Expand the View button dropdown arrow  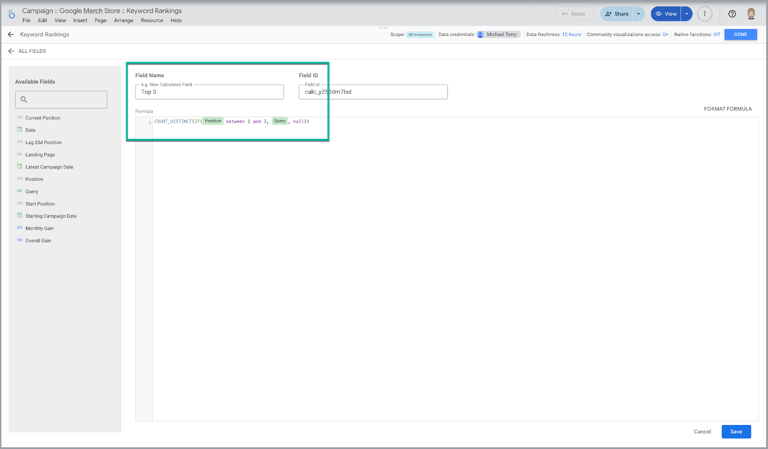687,14
